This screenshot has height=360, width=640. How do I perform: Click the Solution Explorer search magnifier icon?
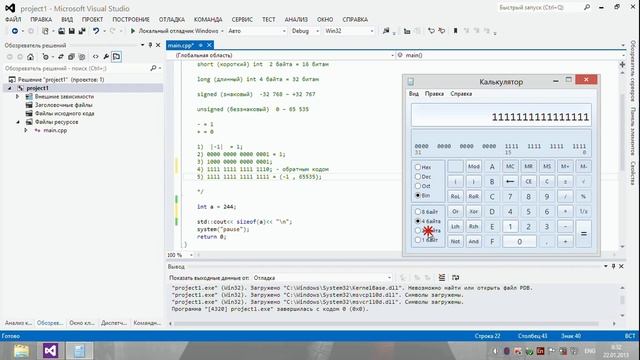coord(153,68)
